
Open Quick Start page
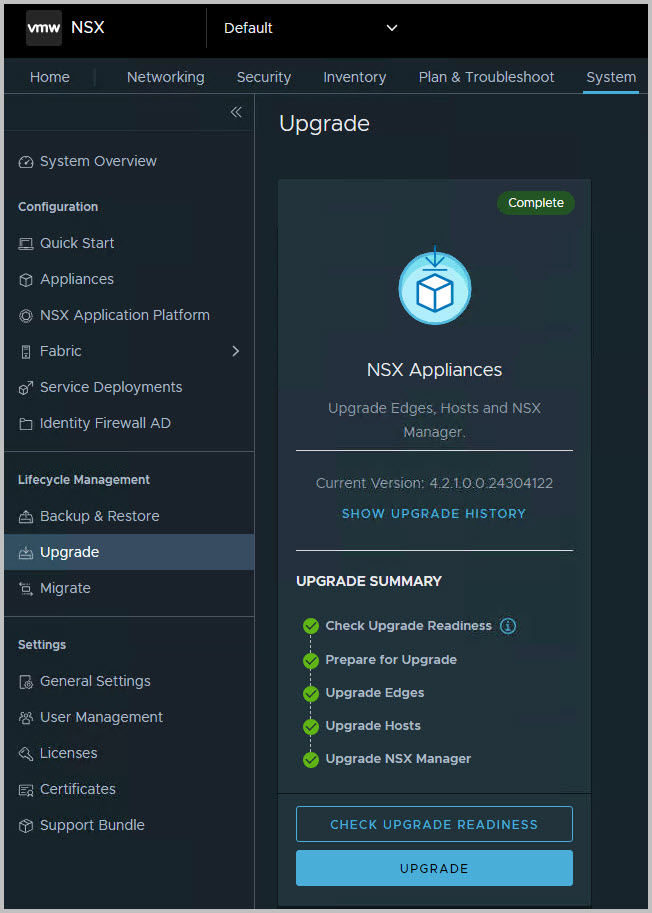coord(77,243)
